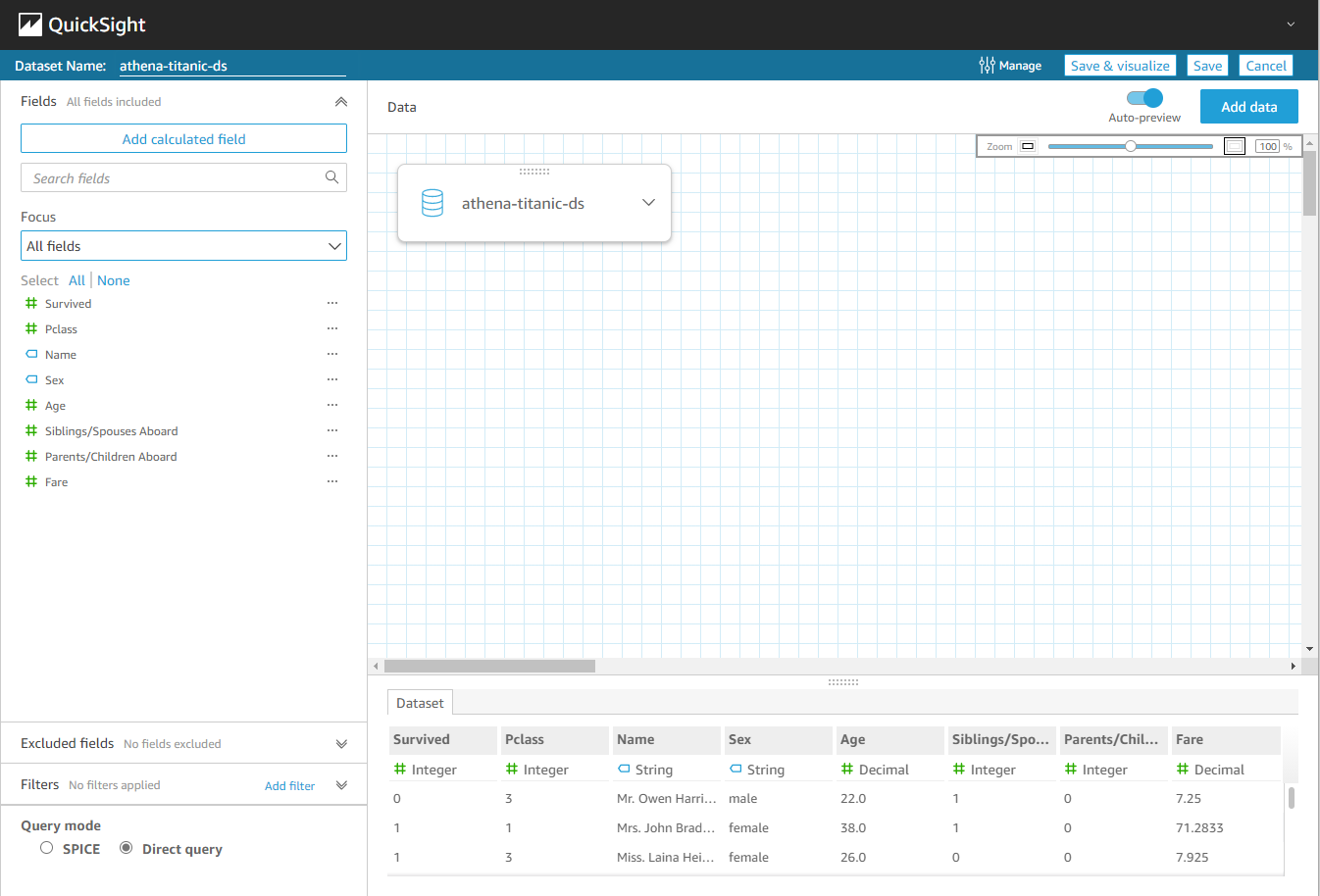Switch to the Dataset tab
This screenshot has height=896, width=1320.
click(x=420, y=703)
